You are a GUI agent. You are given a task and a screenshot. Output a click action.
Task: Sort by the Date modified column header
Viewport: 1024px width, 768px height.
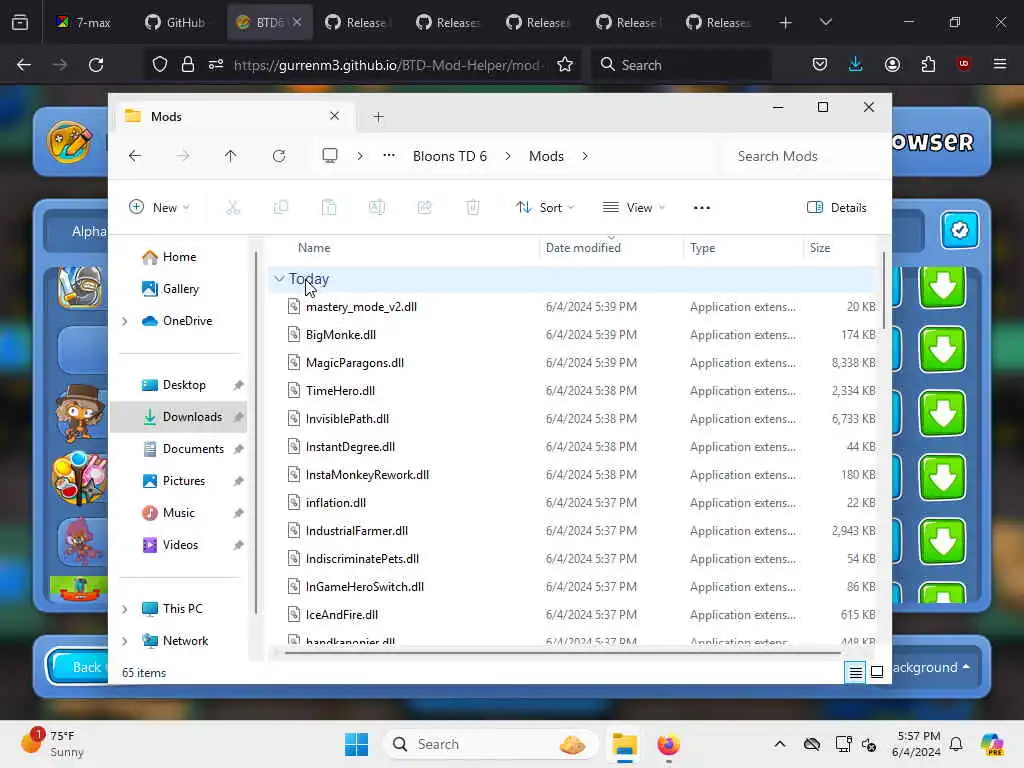[x=583, y=248]
